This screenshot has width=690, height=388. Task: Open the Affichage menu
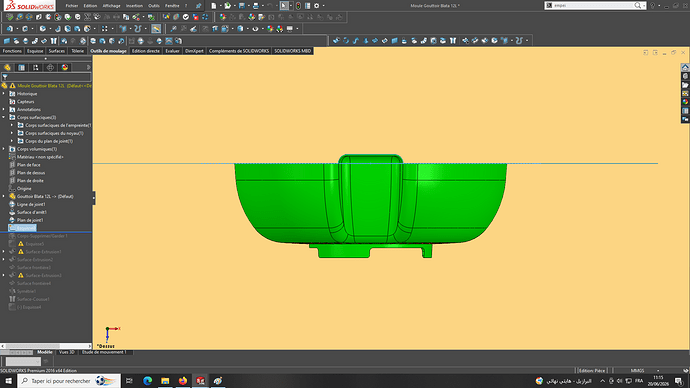pos(111,6)
